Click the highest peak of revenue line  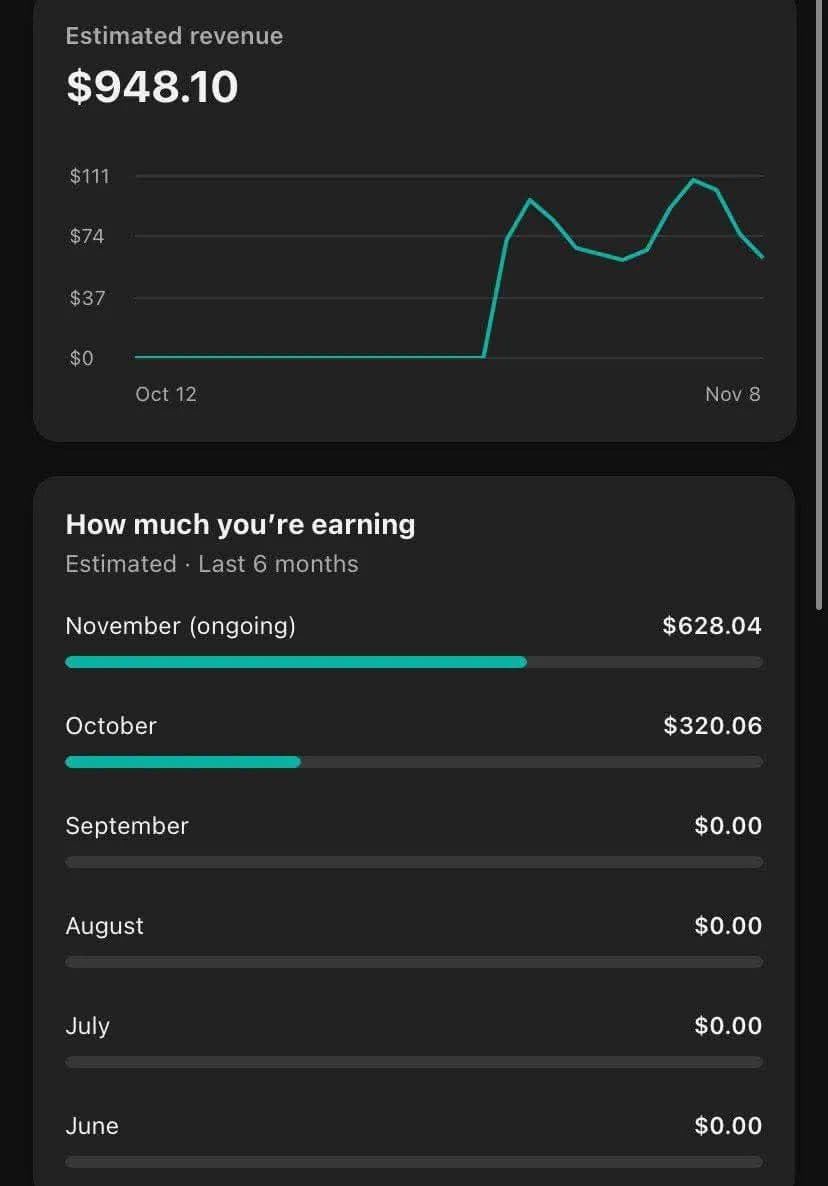pyautogui.click(x=693, y=180)
